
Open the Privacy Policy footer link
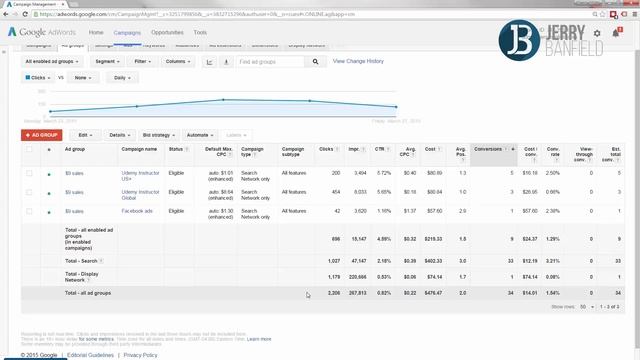click(x=140, y=355)
